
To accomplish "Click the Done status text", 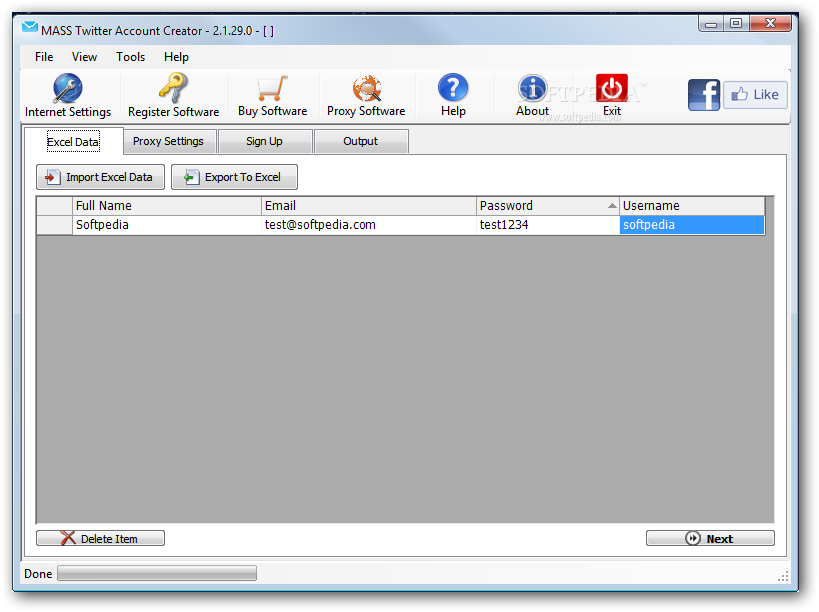I will pos(38,574).
